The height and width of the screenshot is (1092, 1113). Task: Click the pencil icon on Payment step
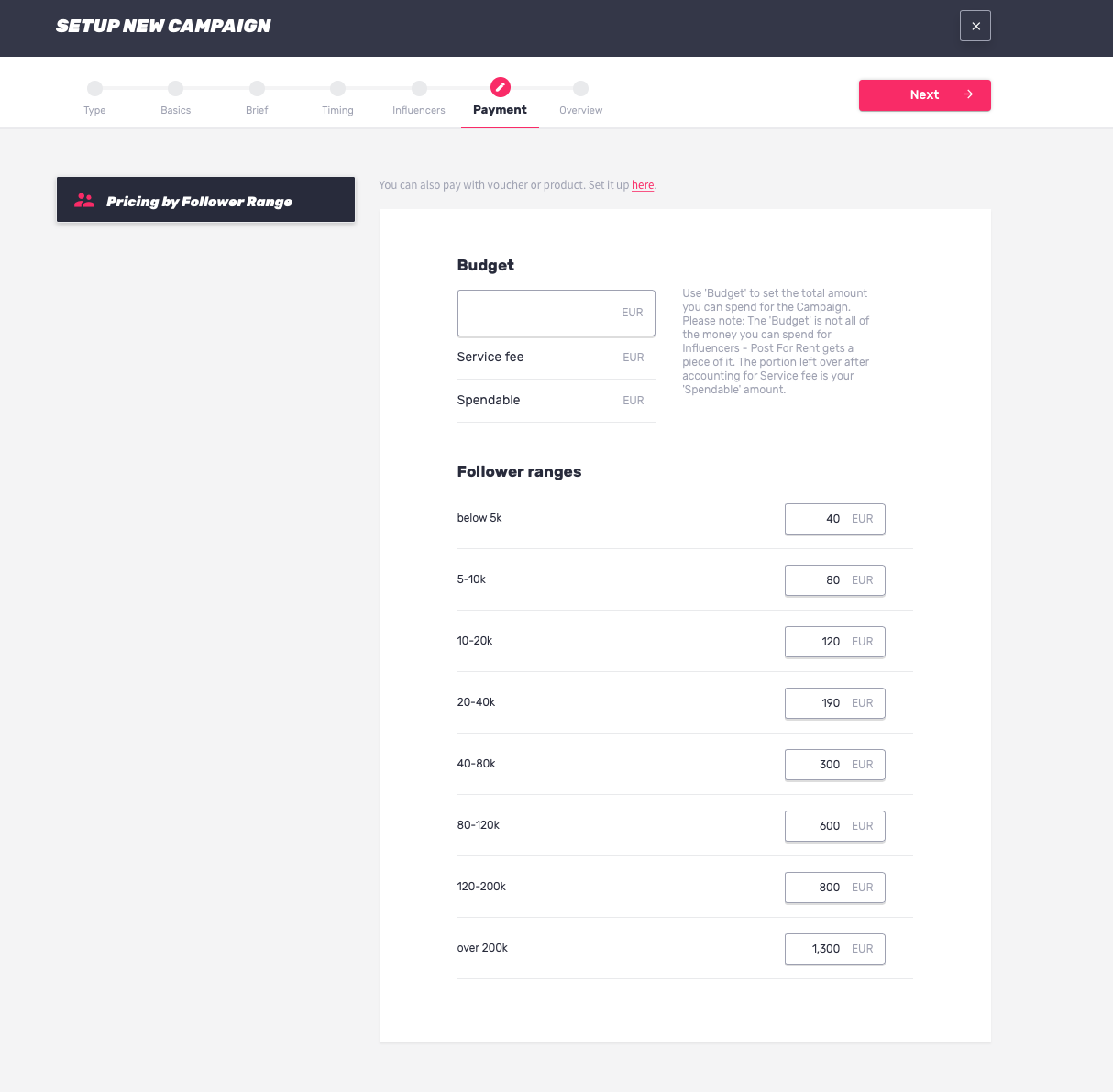(x=500, y=87)
